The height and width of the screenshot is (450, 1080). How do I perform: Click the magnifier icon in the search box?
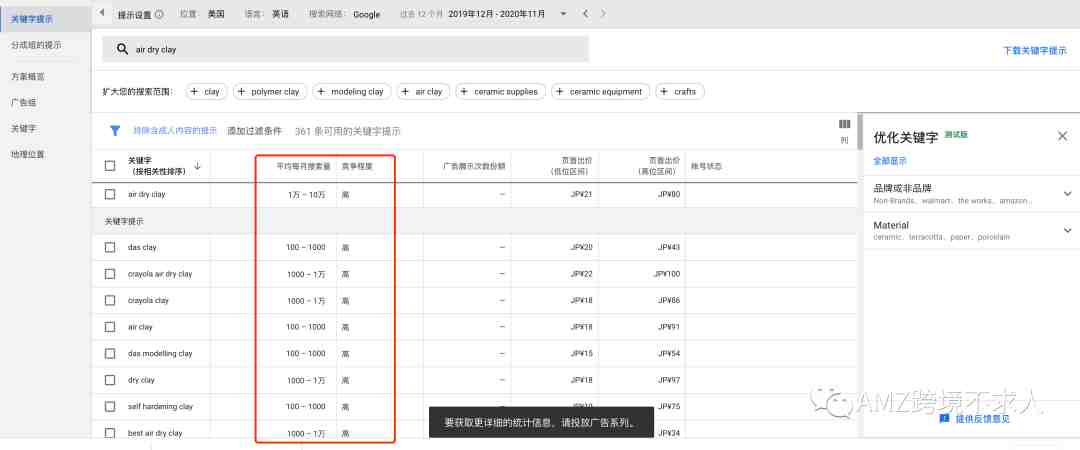click(x=123, y=49)
